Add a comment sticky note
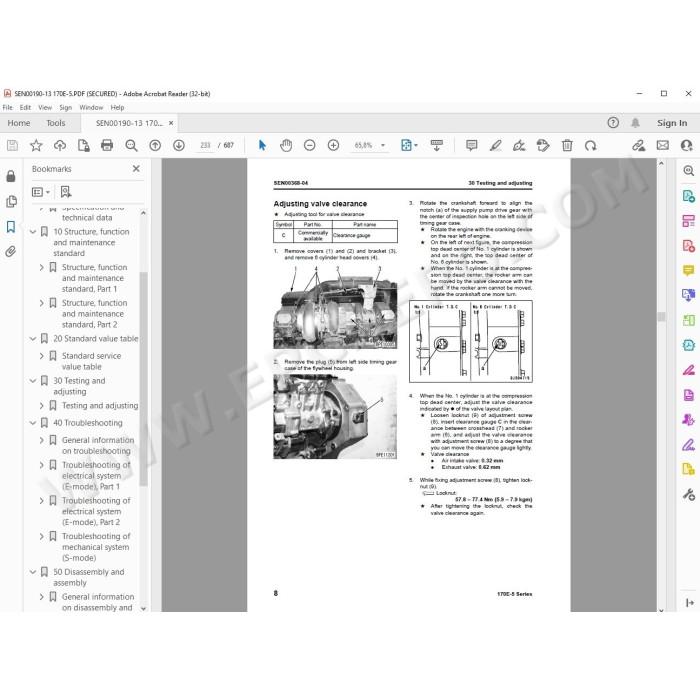Screen dimensions: 700x700 (x=471, y=145)
